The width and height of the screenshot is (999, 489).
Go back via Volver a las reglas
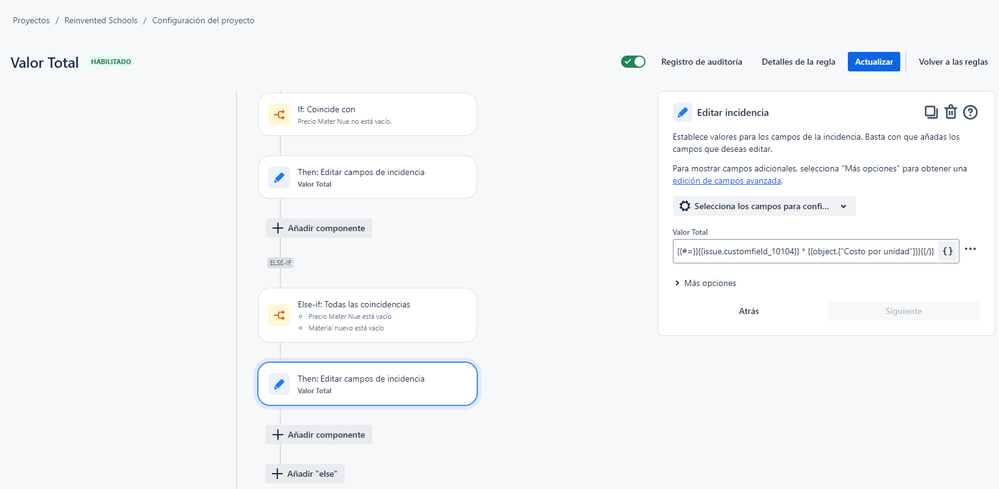pos(953,62)
